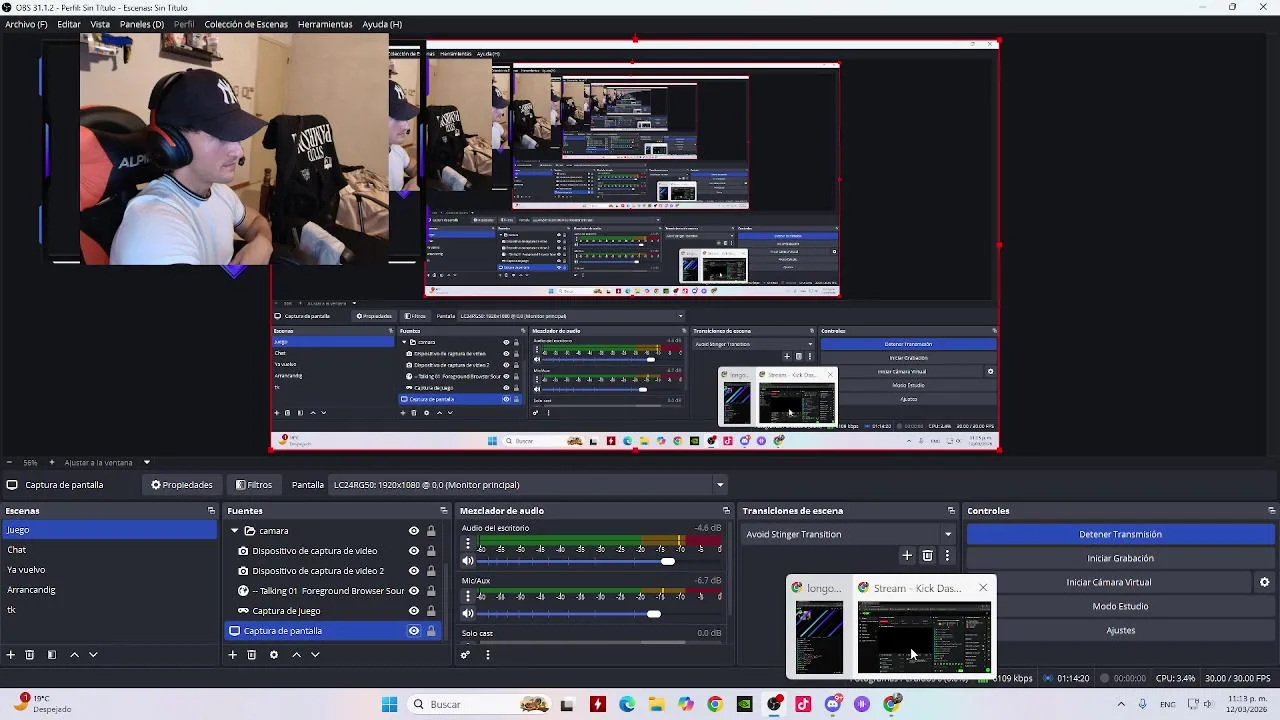The width and height of the screenshot is (1280, 720).
Task: Move source down in Fuentes panel
Action: 315,655
